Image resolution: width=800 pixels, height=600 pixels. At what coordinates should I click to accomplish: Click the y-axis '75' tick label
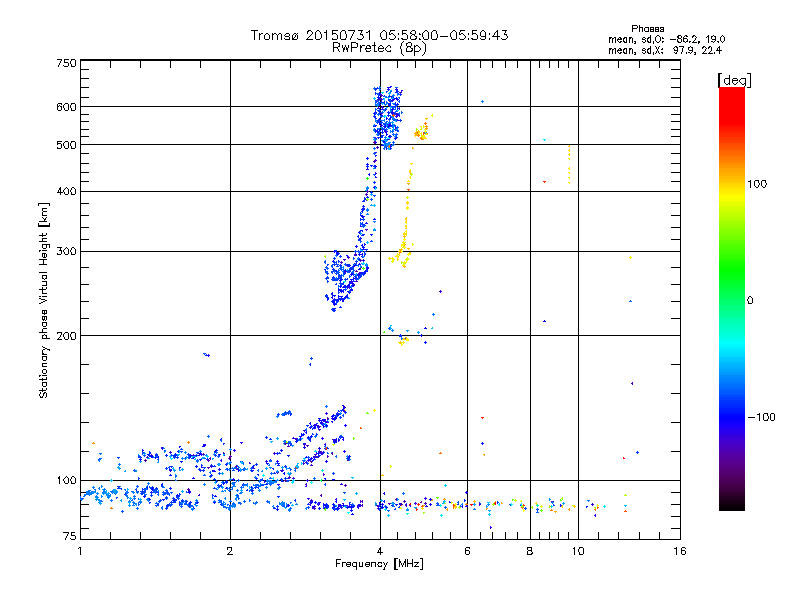click(70, 536)
